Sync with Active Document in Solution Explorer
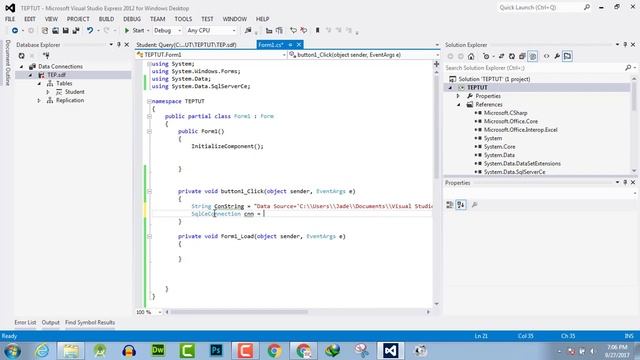This screenshot has height=360, width=640. coord(501,56)
